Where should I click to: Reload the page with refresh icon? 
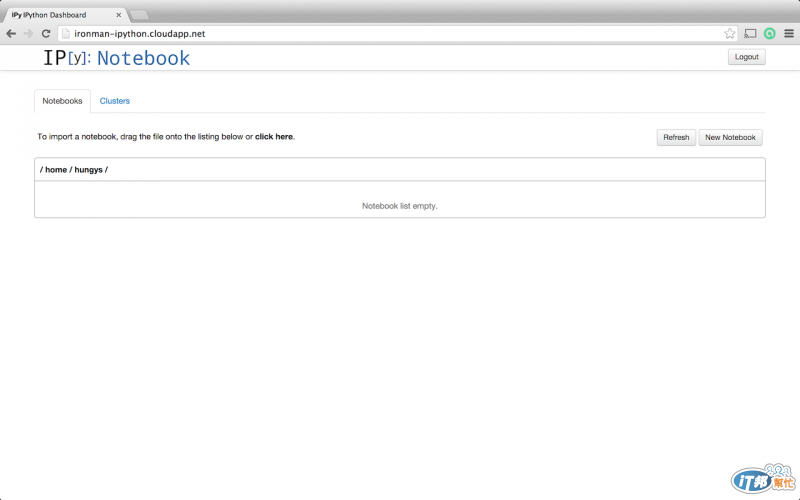pyautogui.click(x=46, y=34)
